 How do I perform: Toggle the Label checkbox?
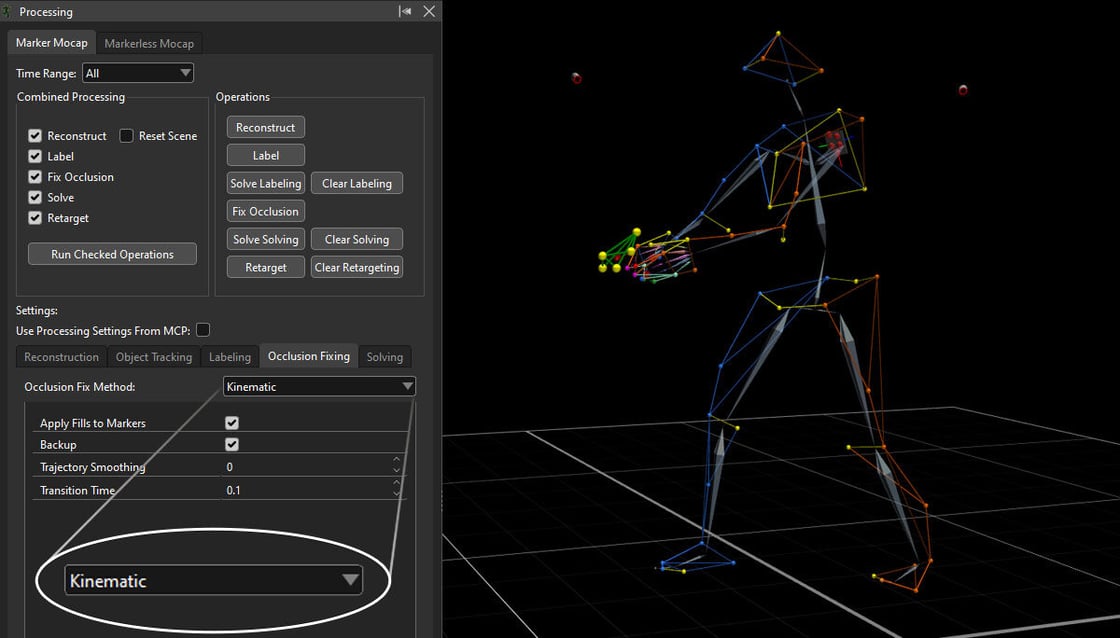tap(35, 156)
